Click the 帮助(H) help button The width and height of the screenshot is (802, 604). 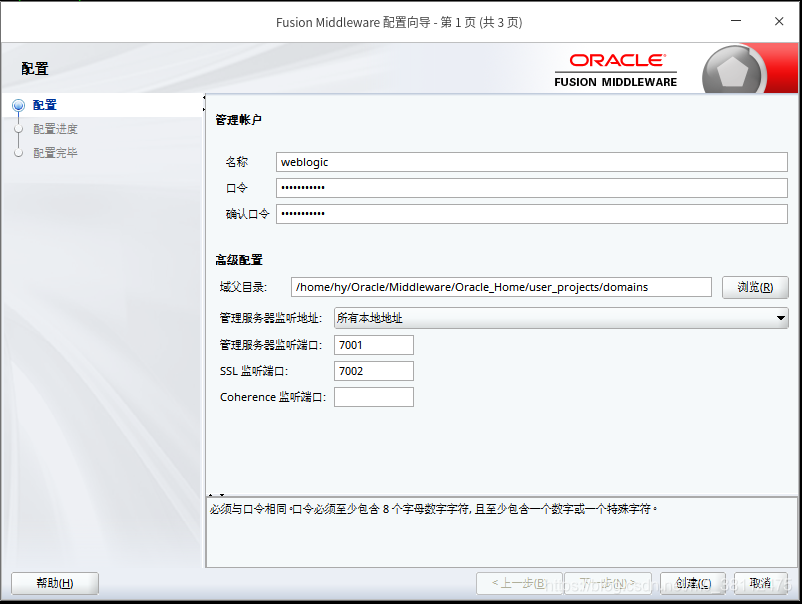tap(55, 583)
